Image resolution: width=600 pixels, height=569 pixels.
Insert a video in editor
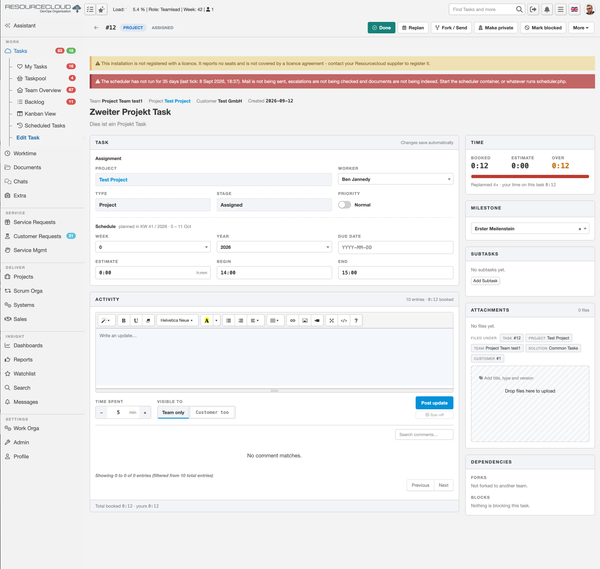click(x=317, y=320)
